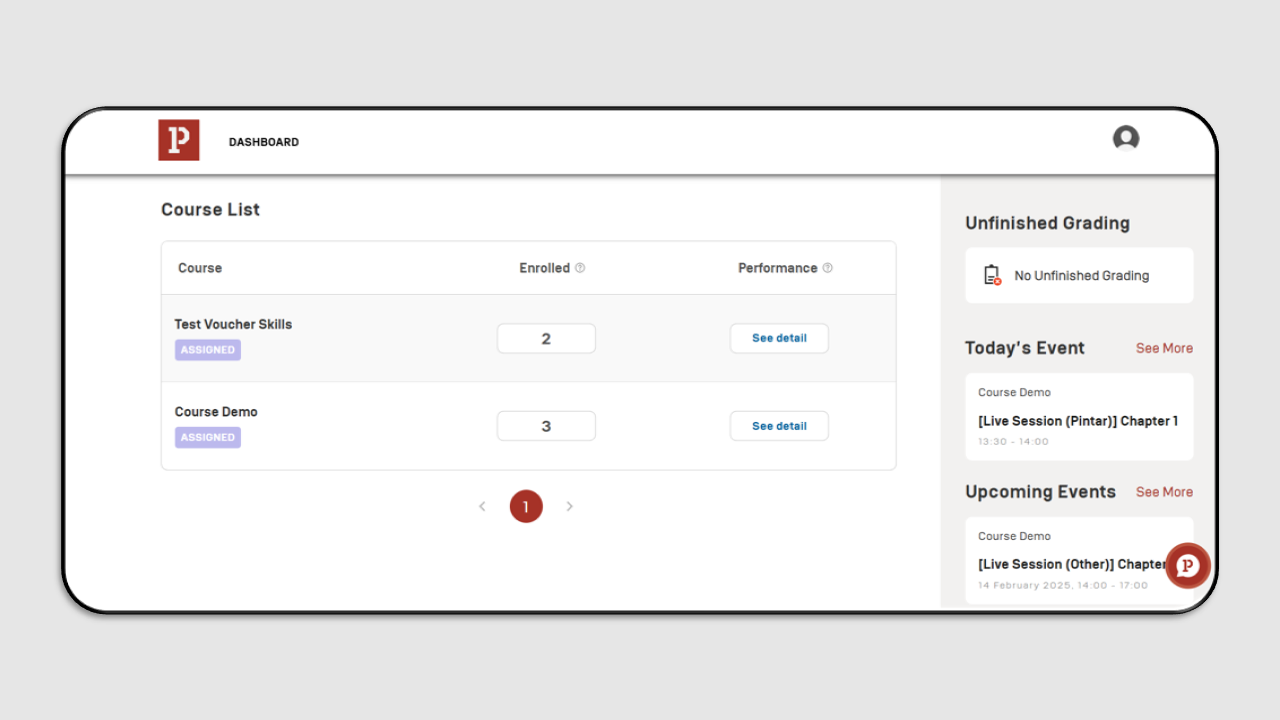The height and width of the screenshot is (720, 1280).
Task: Open the Live Session (Other) upcoming event card
Action: 1079,561
